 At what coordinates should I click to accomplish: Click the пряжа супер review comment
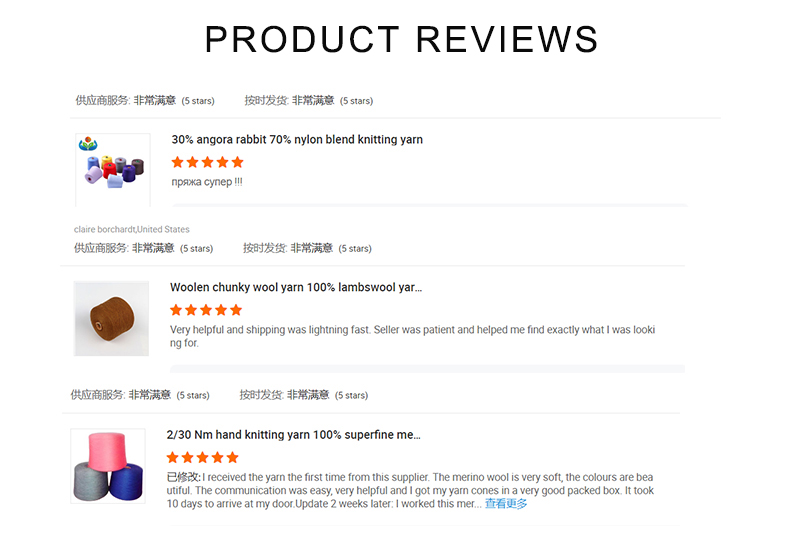coord(207,182)
